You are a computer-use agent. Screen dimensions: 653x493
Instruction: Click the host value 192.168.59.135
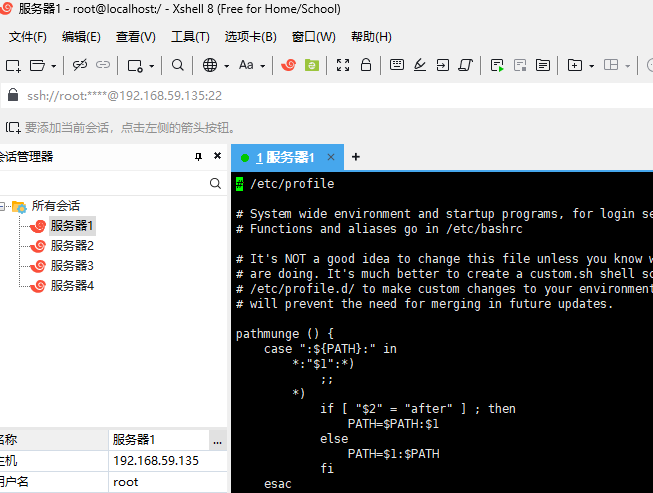(156, 461)
